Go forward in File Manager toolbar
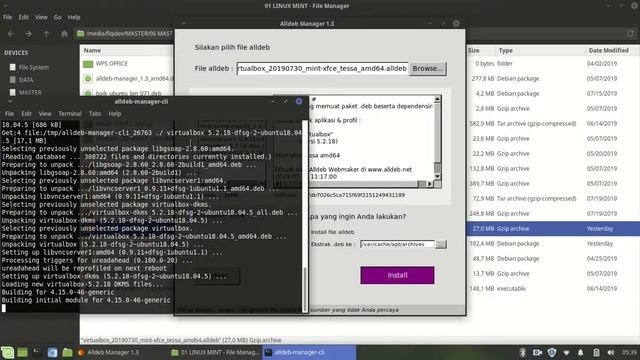The image size is (640, 360). (29, 34)
